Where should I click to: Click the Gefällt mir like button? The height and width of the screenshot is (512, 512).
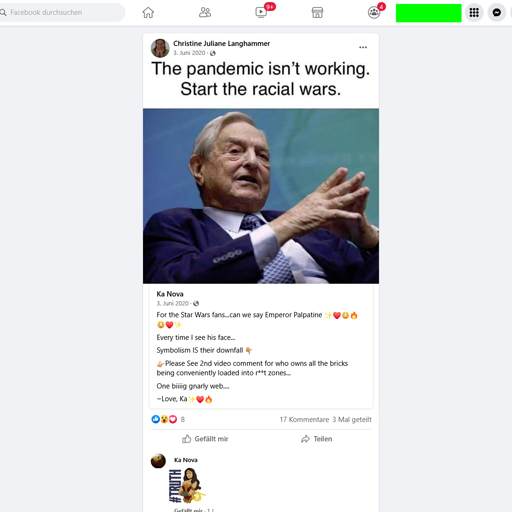pos(205,439)
